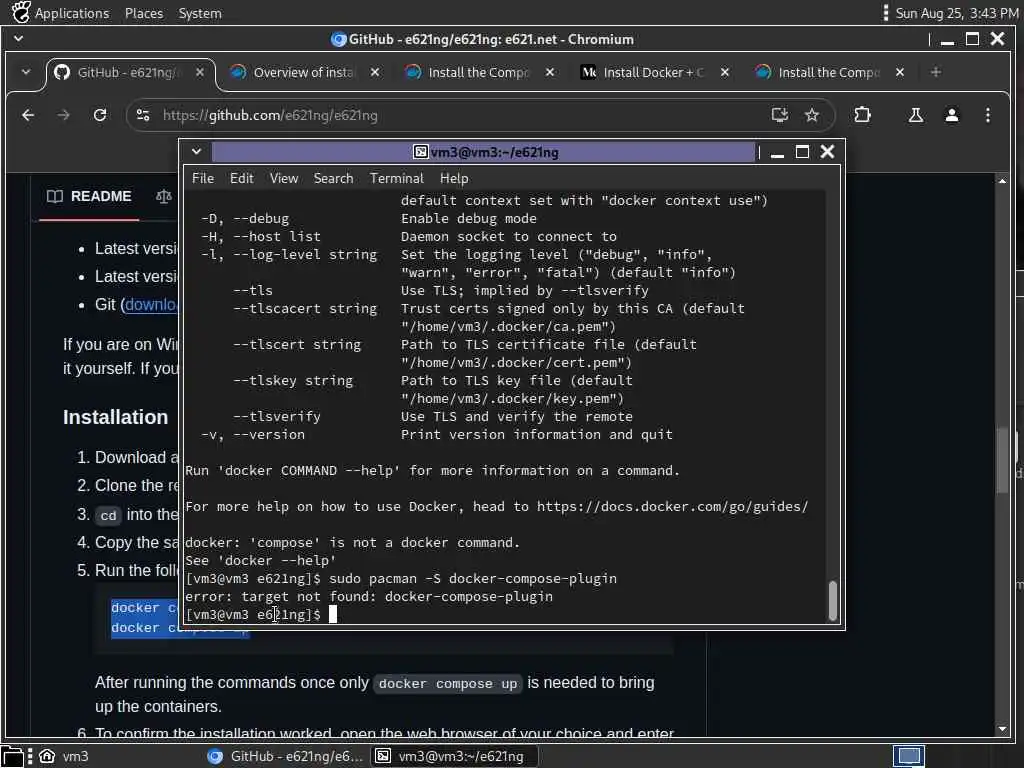Click the terminal prompt input line

(505, 615)
